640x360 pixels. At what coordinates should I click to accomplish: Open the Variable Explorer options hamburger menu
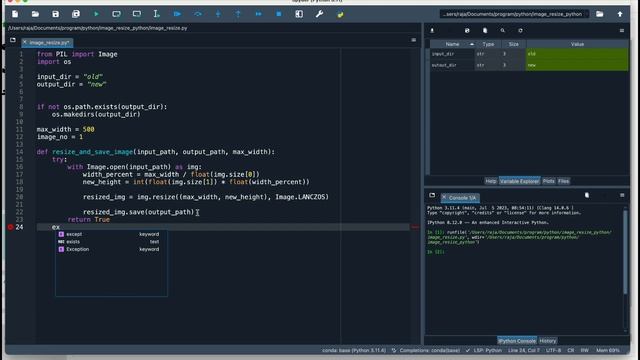[x=622, y=31]
